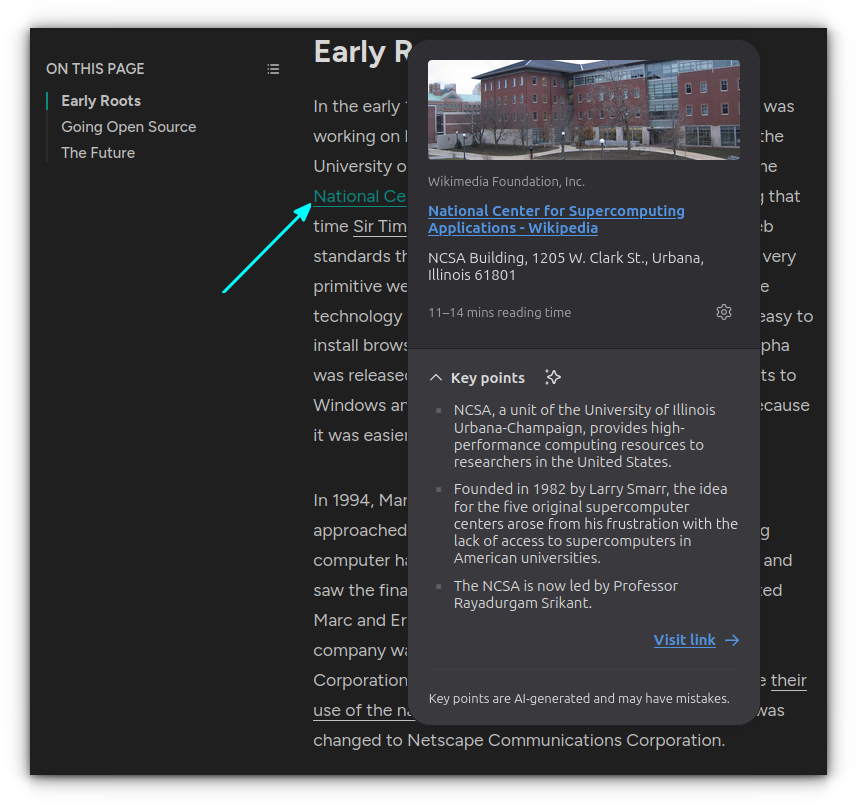The image size is (857, 807).
Task: Click the green National Ce... article link
Action: [x=360, y=196]
